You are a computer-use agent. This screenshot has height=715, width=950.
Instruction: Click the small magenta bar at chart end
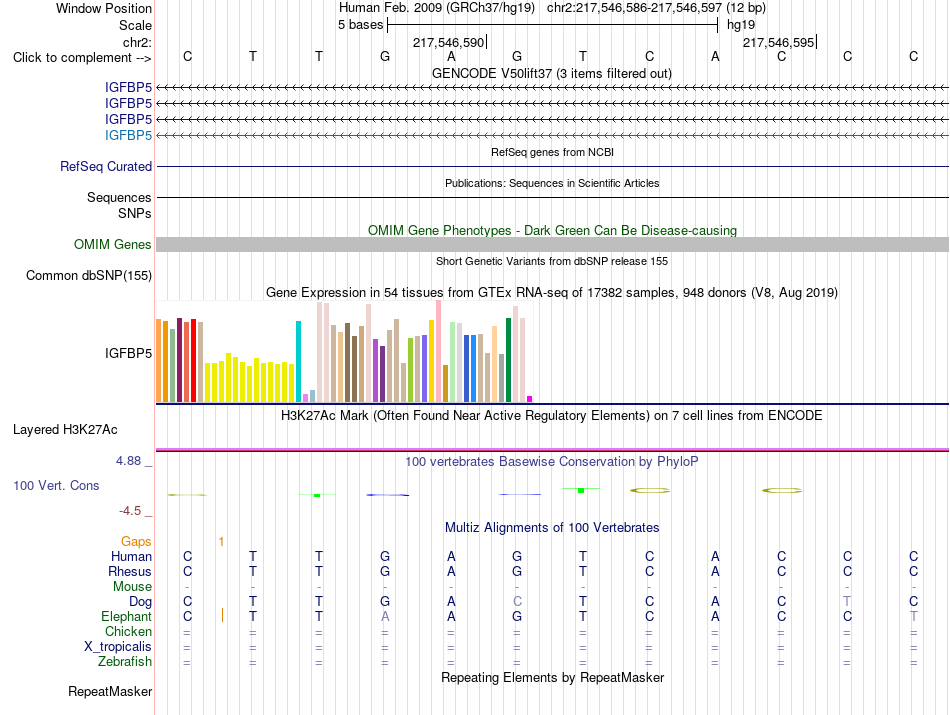[530, 399]
